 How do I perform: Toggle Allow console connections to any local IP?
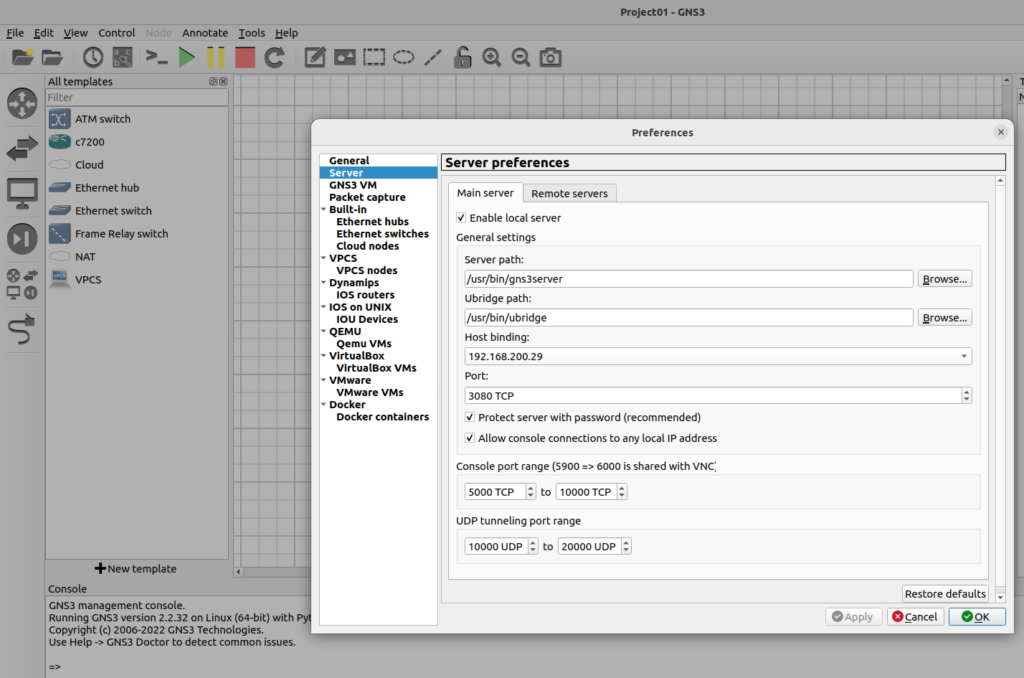(470, 438)
